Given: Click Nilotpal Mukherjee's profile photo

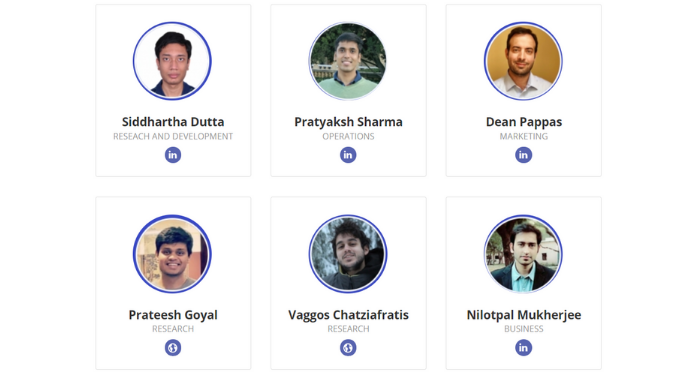Looking at the screenshot, I should pyautogui.click(x=523, y=254).
